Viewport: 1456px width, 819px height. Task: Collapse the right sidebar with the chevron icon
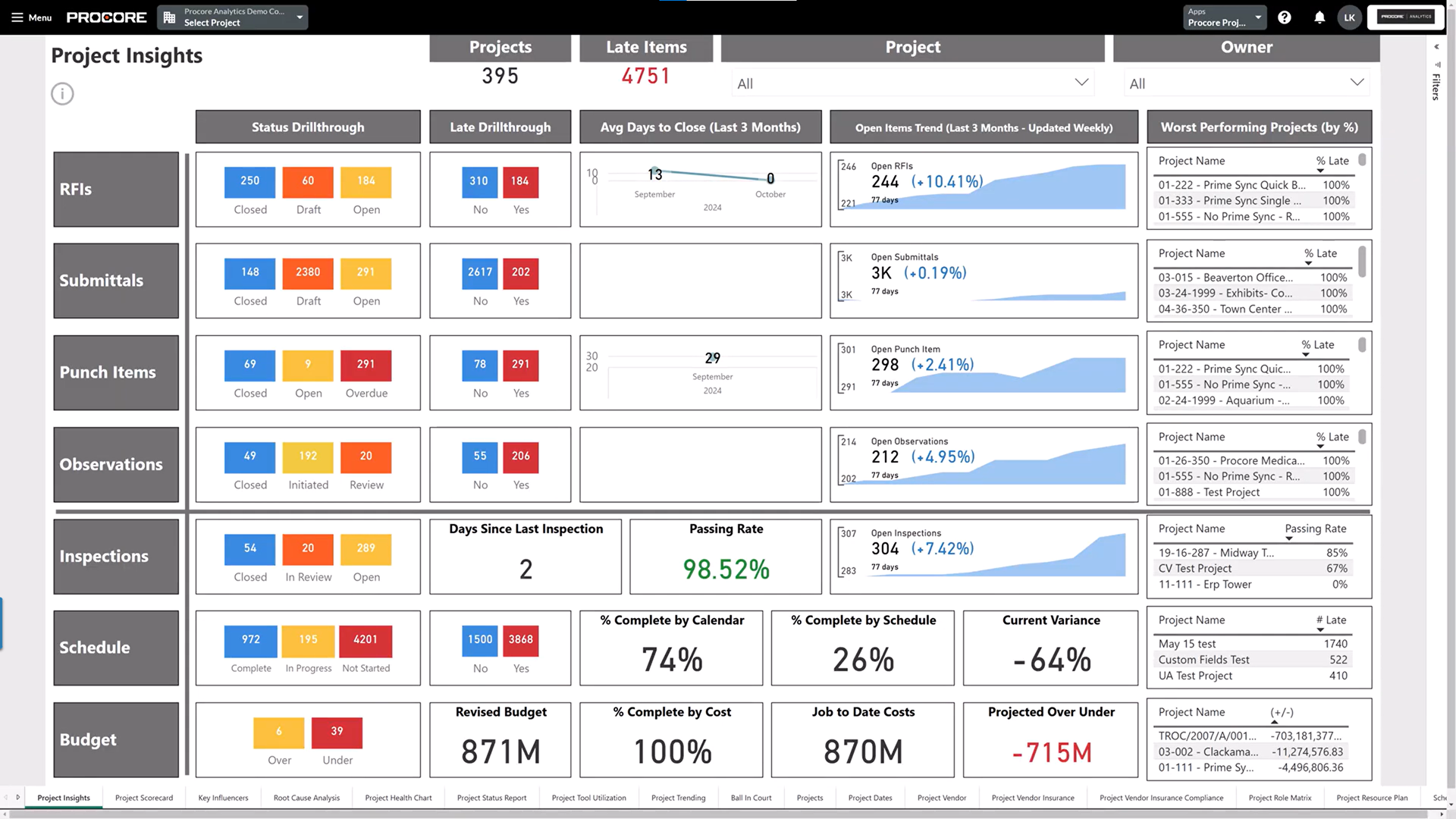[x=1436, y=46]
